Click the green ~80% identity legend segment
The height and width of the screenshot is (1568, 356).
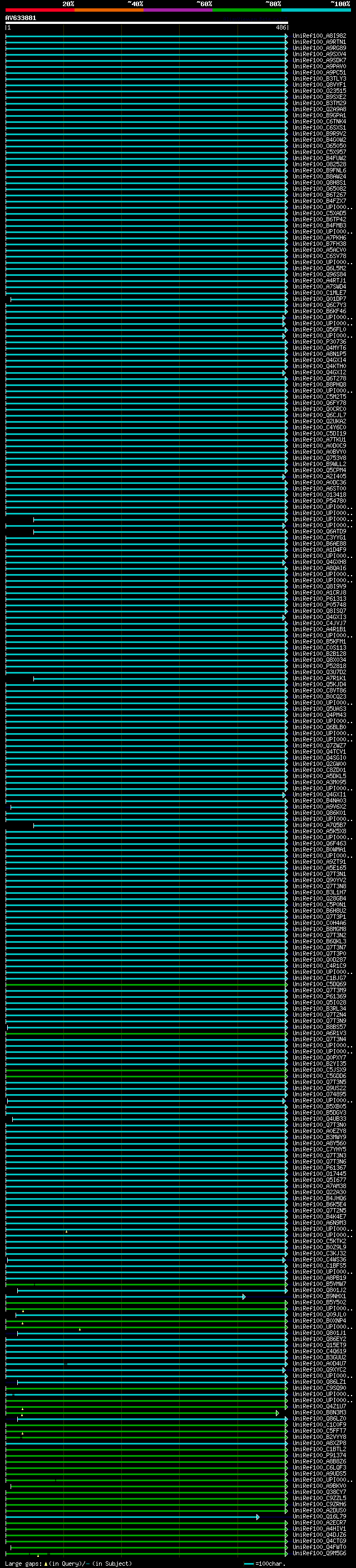coord(247,10)
